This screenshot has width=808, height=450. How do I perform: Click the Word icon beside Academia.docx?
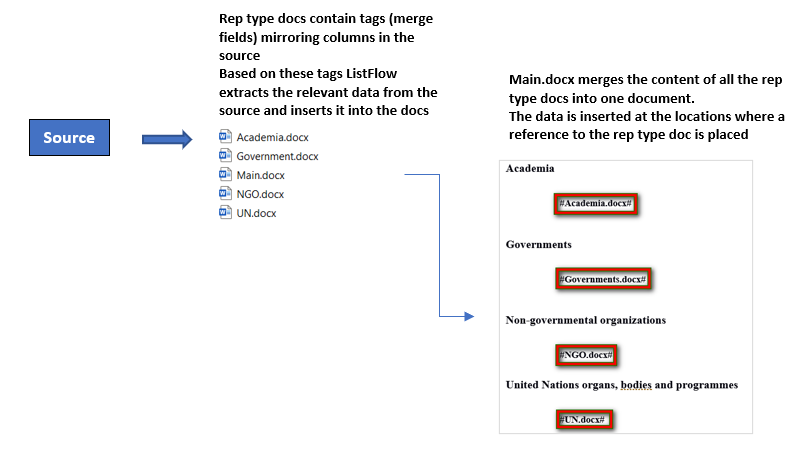(225, 137)
